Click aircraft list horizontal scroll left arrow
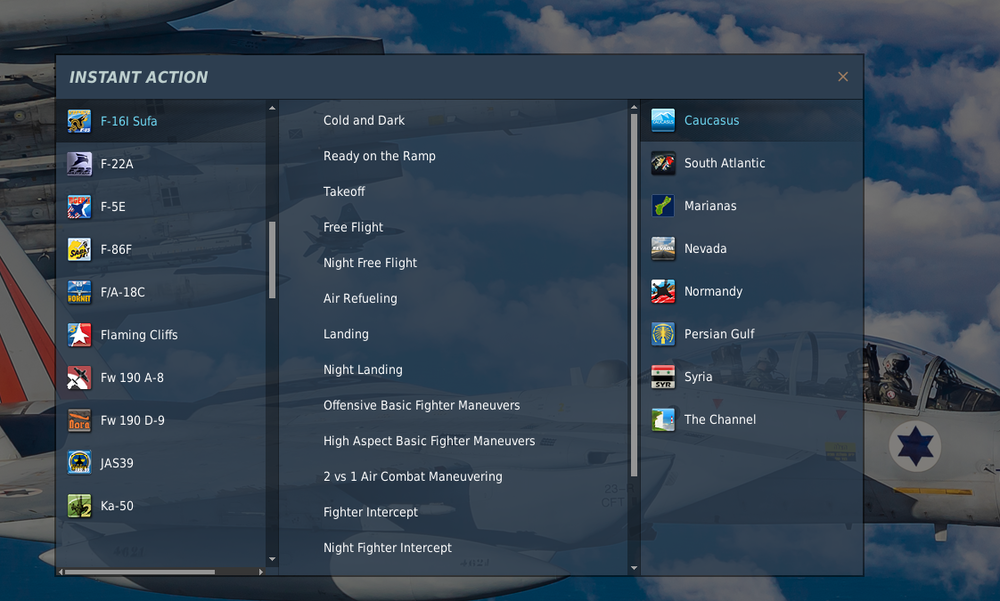This screenshot has height=601, width=1000. [x=61, y=572]
